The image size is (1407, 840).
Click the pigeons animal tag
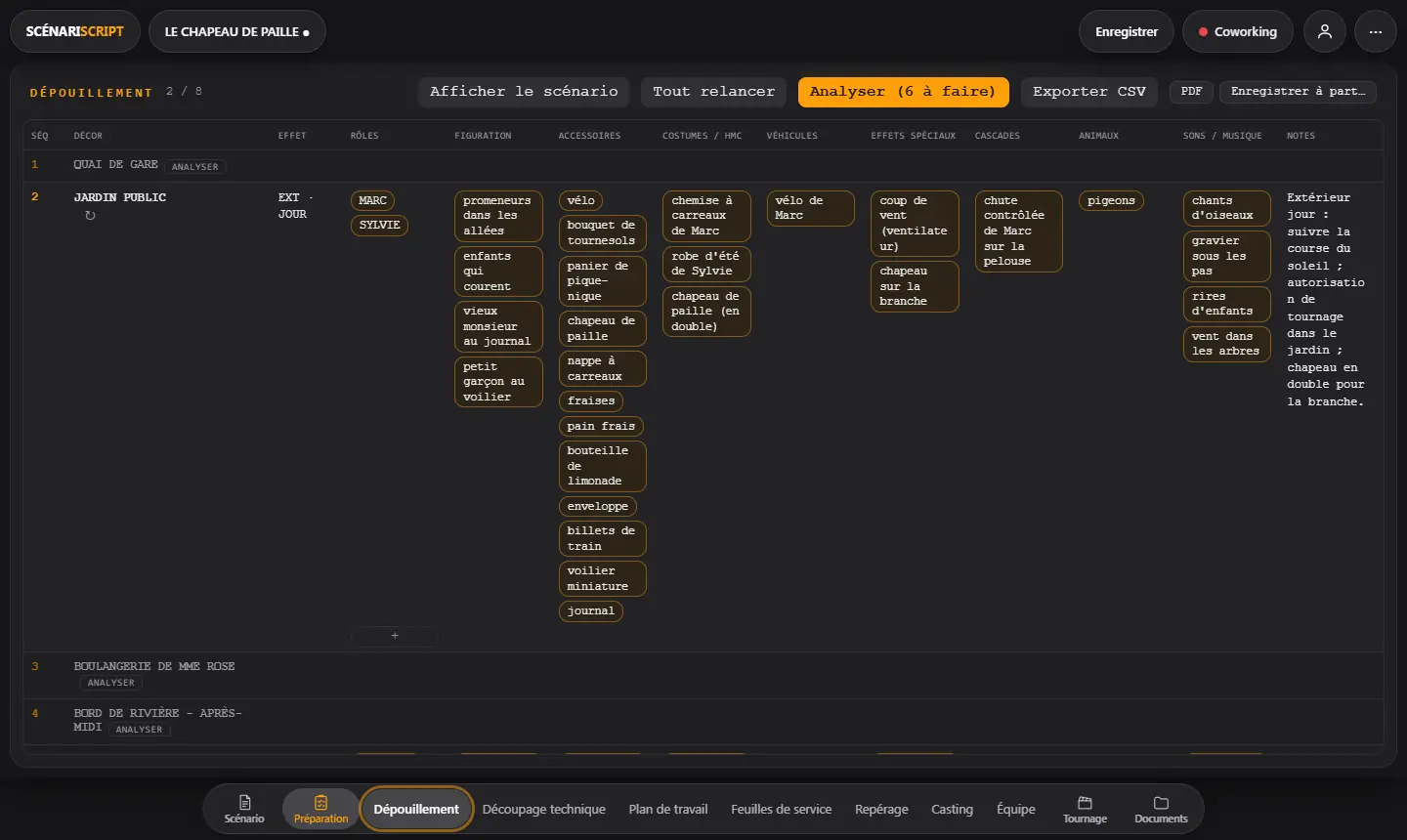coord(1111,200)
